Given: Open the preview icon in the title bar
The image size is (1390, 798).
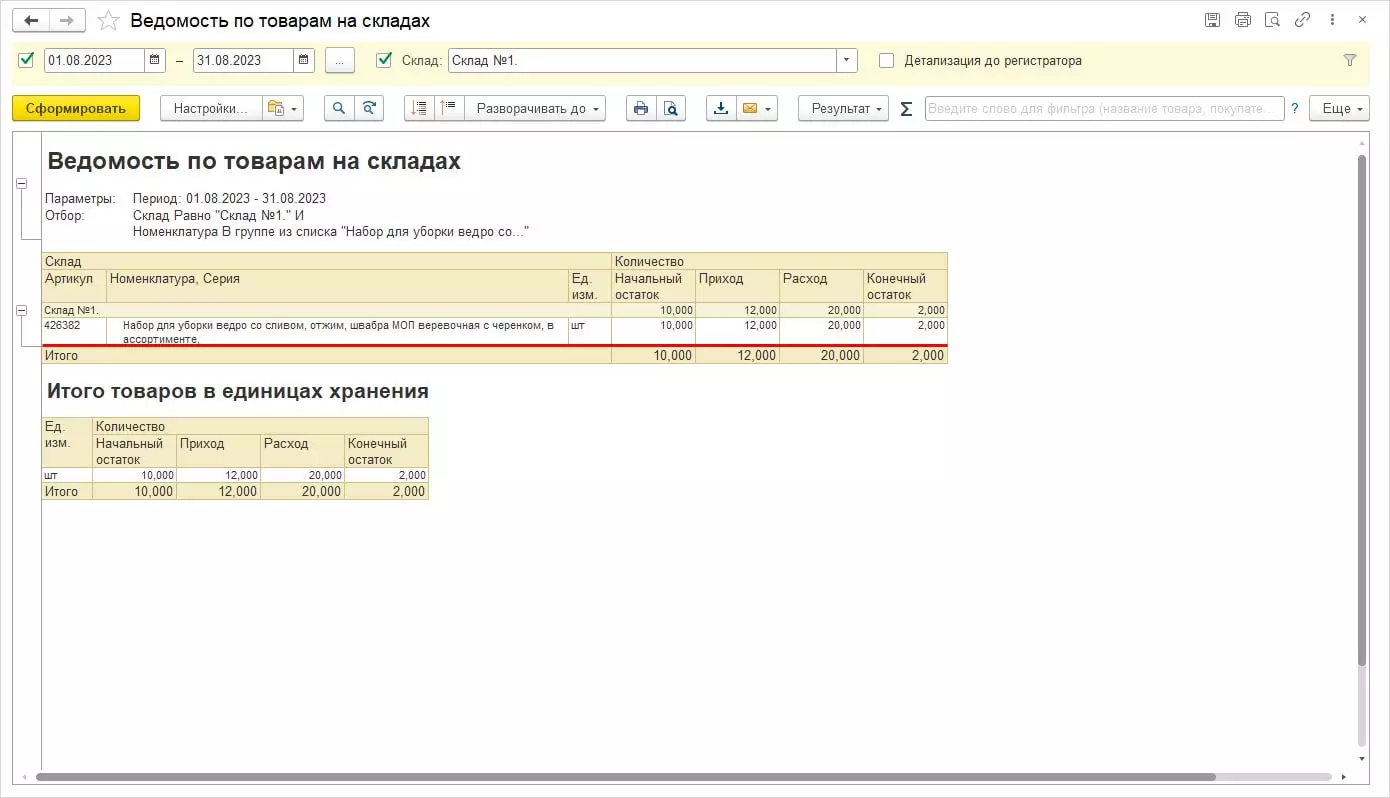Looking at the screenshot, I should coord(1272,20).
